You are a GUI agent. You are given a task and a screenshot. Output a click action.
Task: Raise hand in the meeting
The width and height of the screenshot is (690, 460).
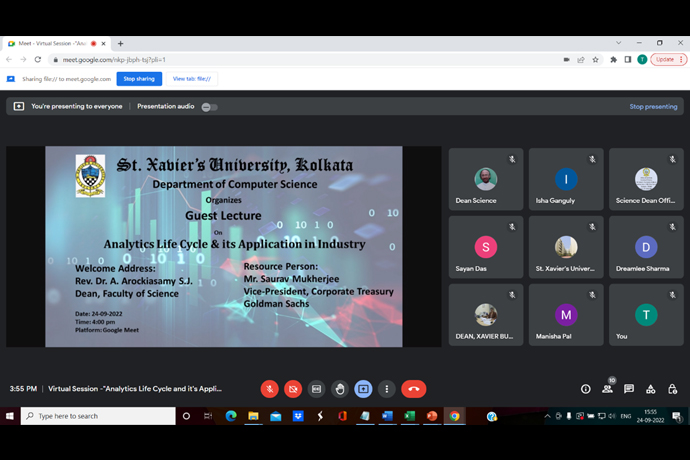click(x=340, y=389)
